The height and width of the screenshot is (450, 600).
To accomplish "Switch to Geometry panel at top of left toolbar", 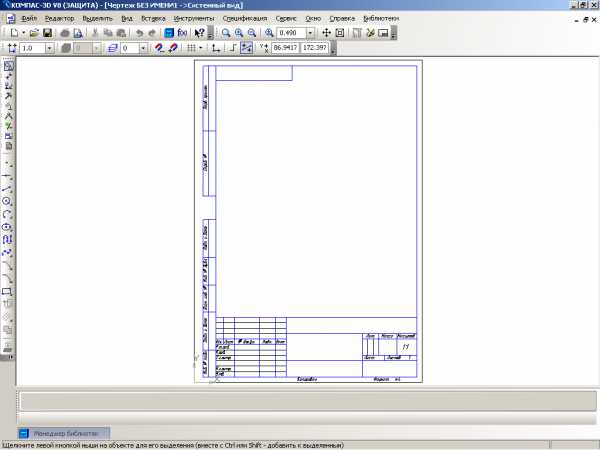I will click(x=8, y=66).
